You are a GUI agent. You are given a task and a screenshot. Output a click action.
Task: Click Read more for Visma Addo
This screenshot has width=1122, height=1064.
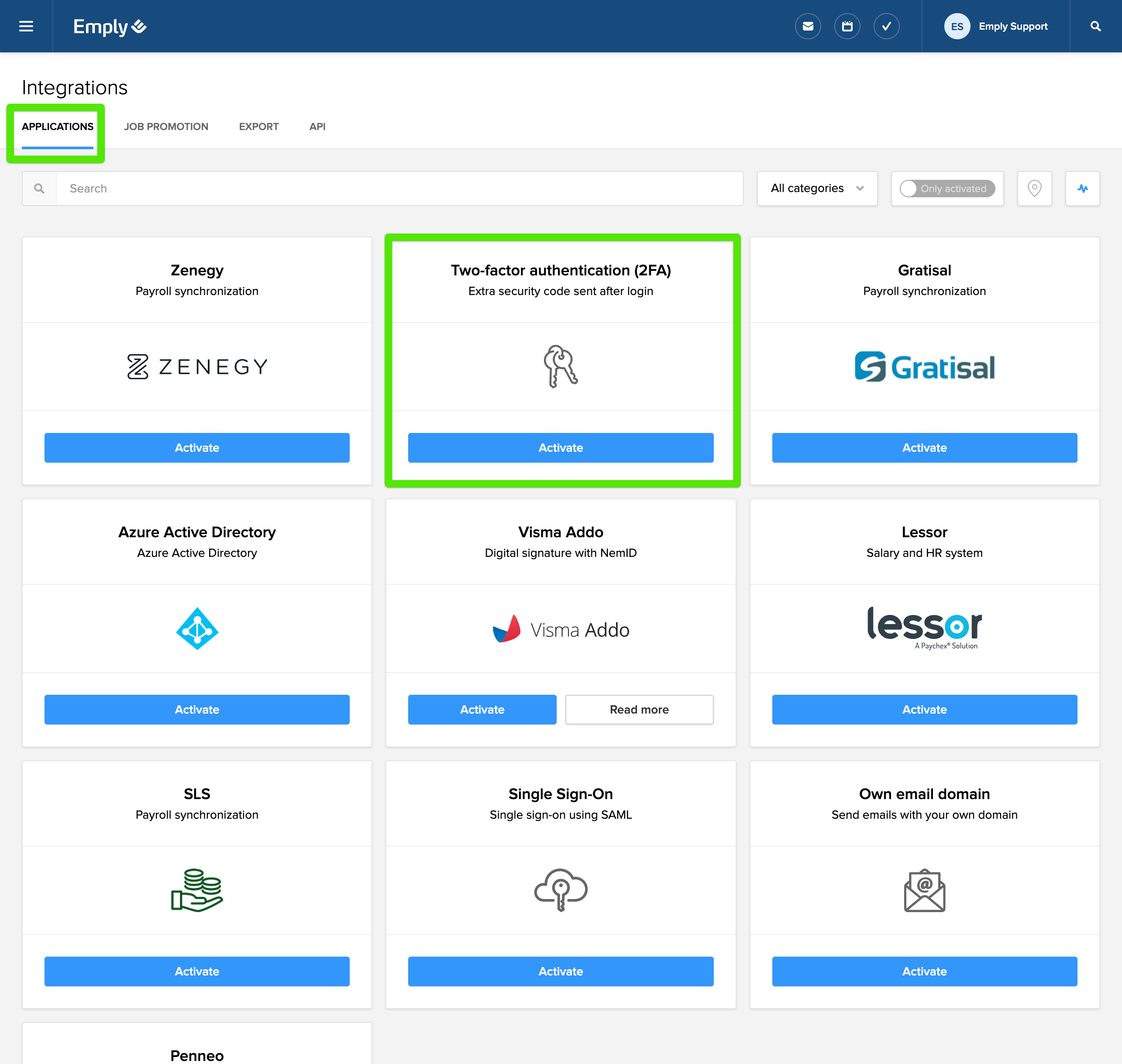pyautogui.click(x=639, y=710)
